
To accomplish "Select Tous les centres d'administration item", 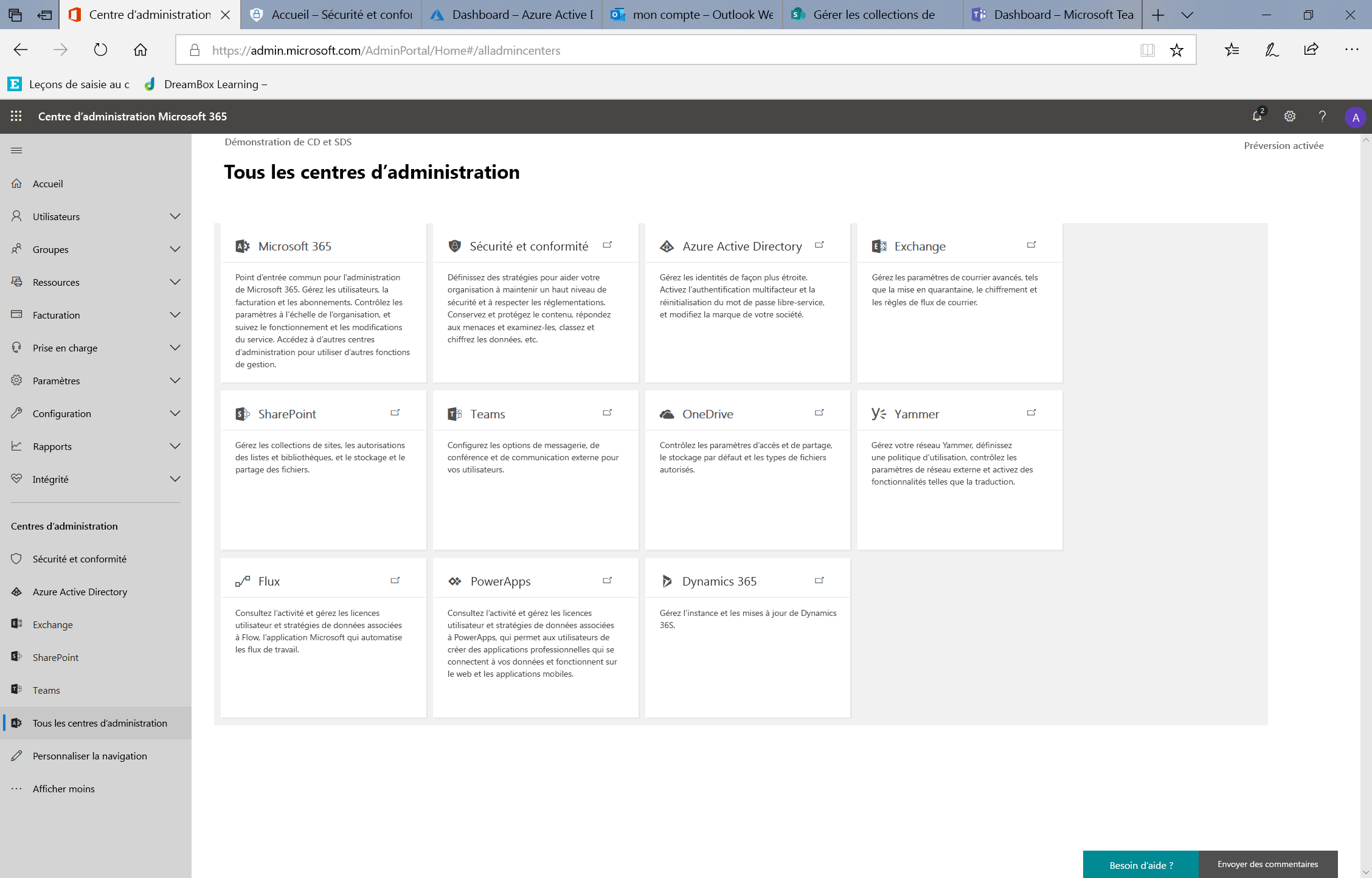I will [x=96, y=723].
